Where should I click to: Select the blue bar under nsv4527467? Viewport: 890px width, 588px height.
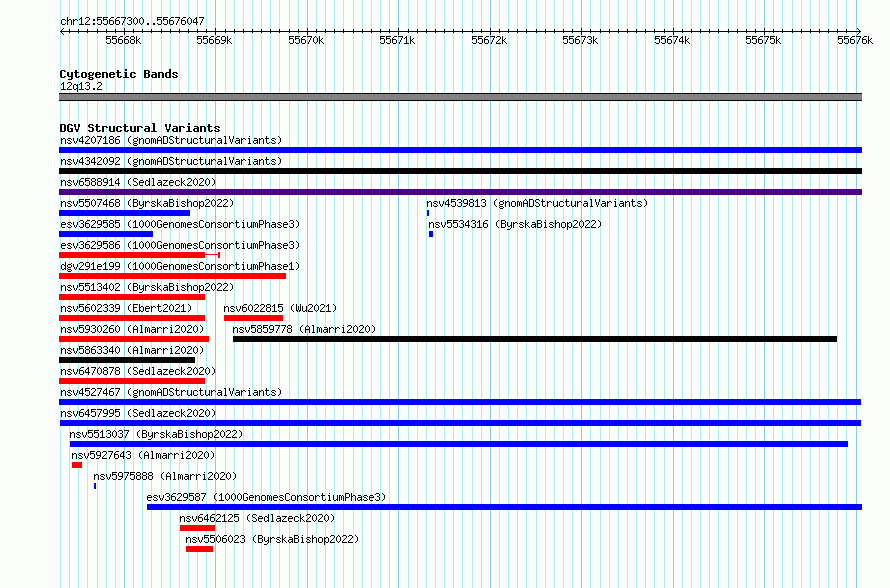click(460, 402)
